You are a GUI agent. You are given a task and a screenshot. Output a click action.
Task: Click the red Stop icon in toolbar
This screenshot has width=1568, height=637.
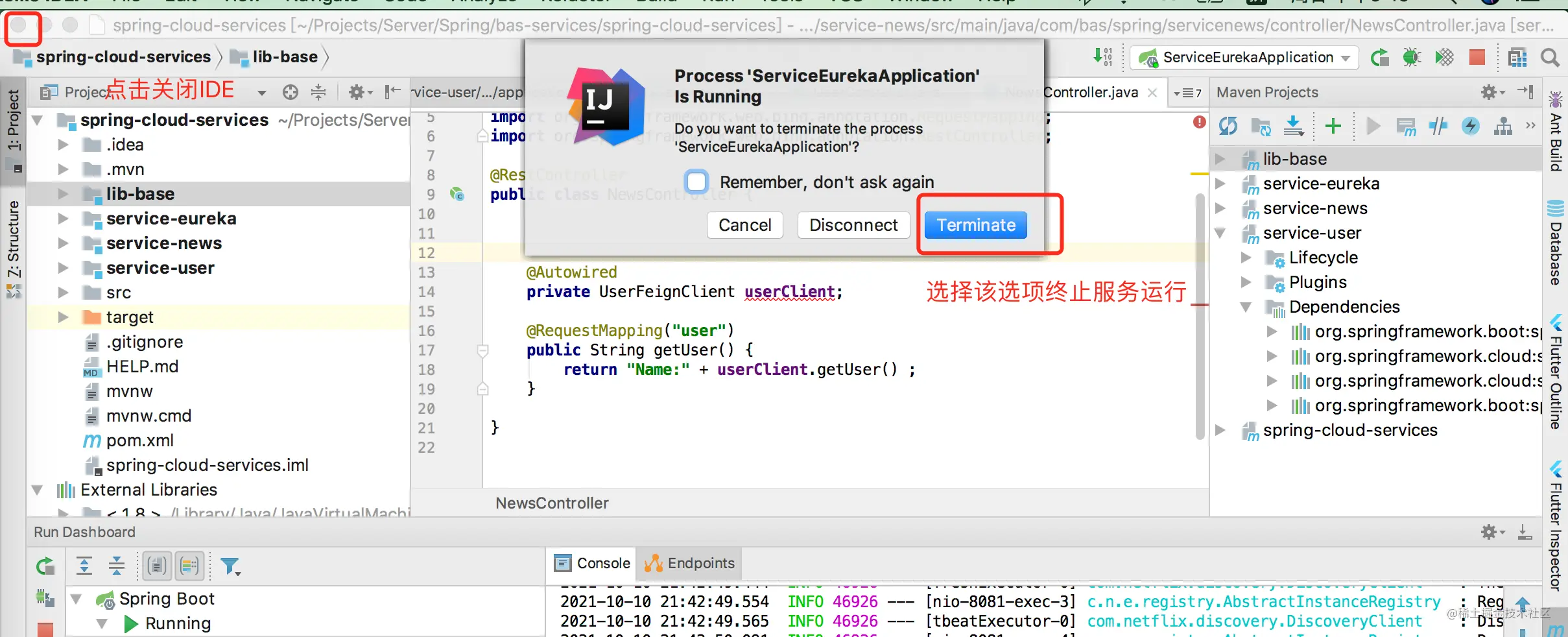(1477, 58)
